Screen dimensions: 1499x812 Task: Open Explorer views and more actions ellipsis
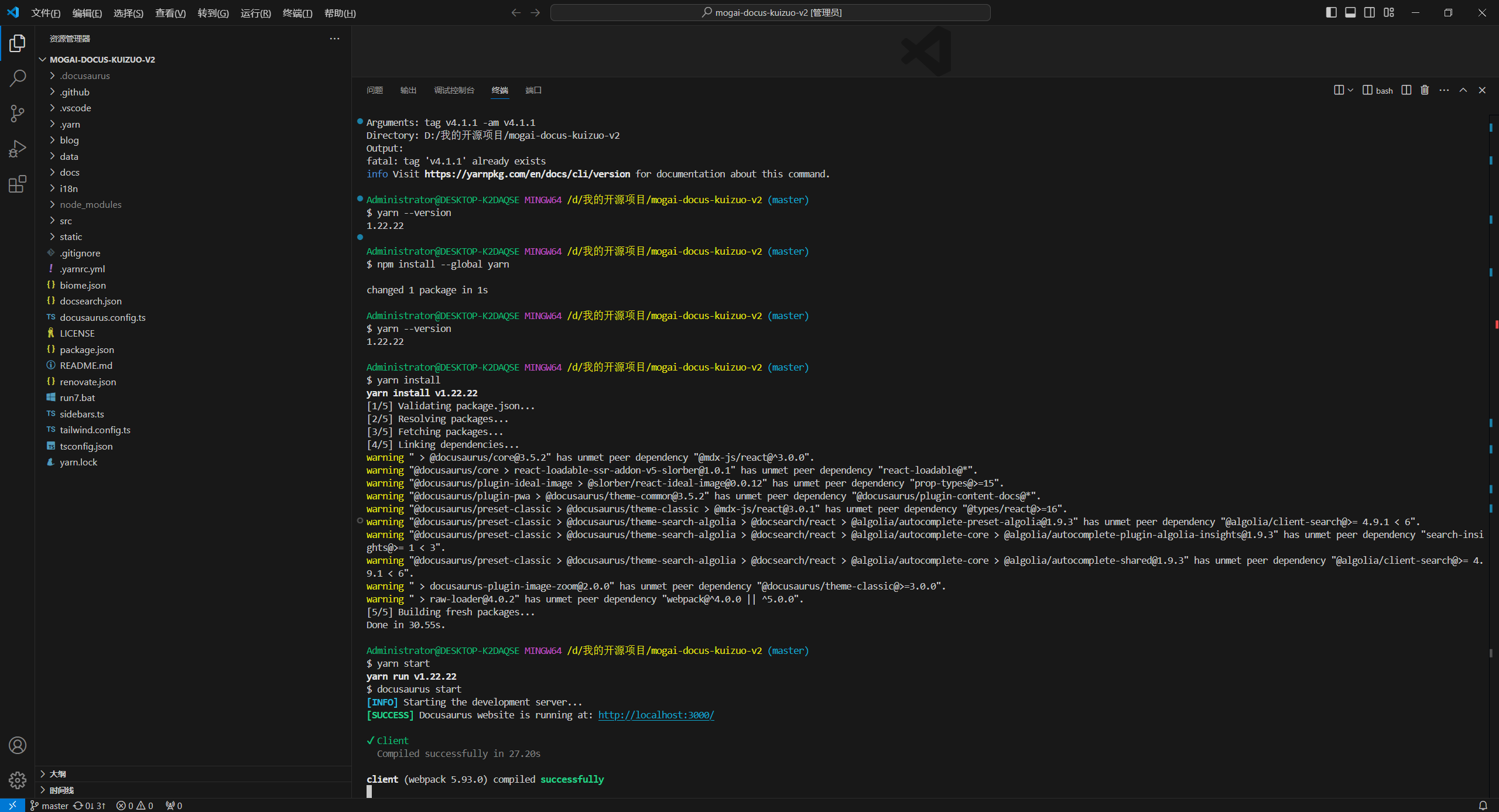pos(334,39)
